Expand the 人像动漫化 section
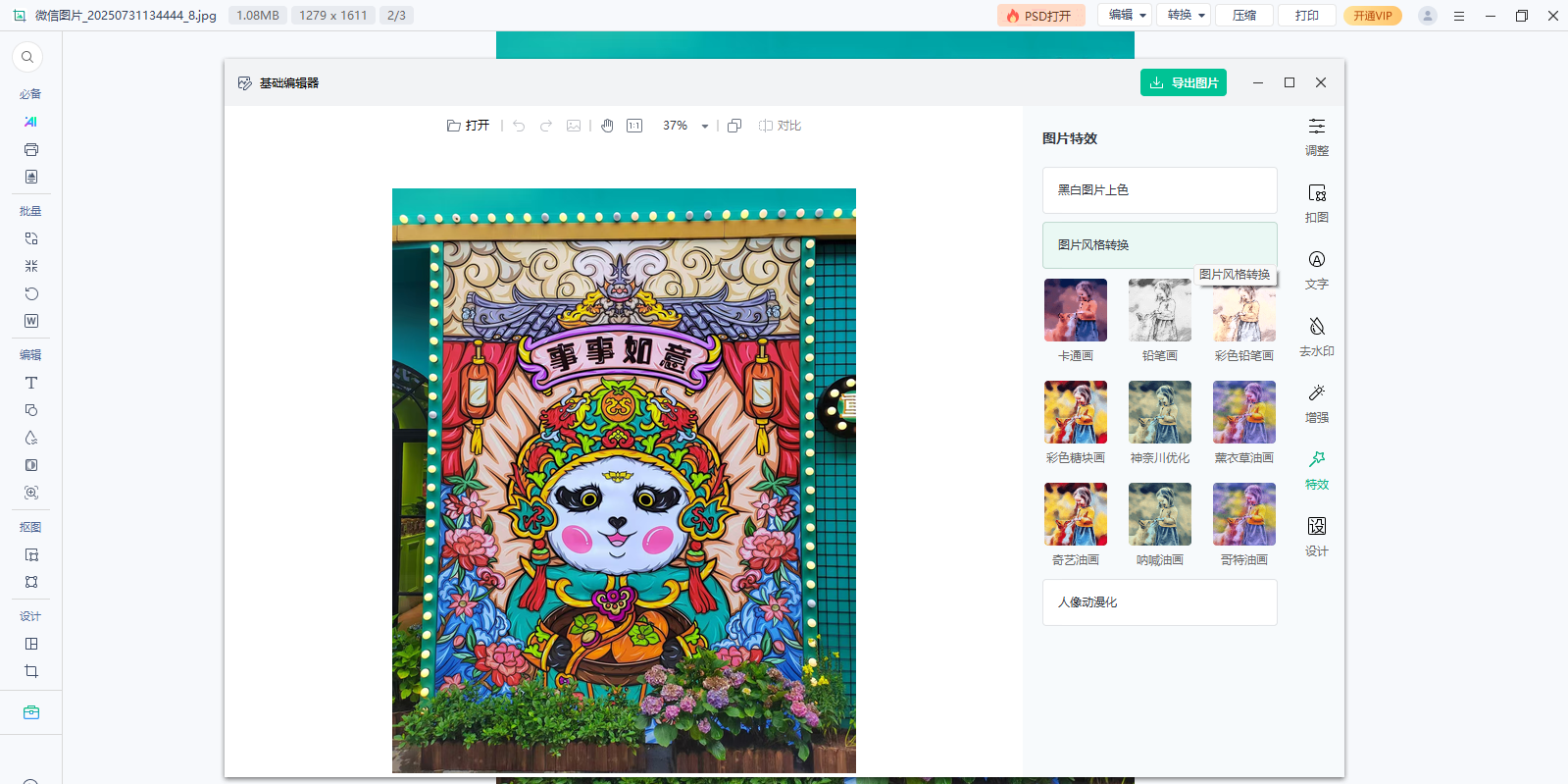The image size is (1568, 784). click(x=1159, y=602)
